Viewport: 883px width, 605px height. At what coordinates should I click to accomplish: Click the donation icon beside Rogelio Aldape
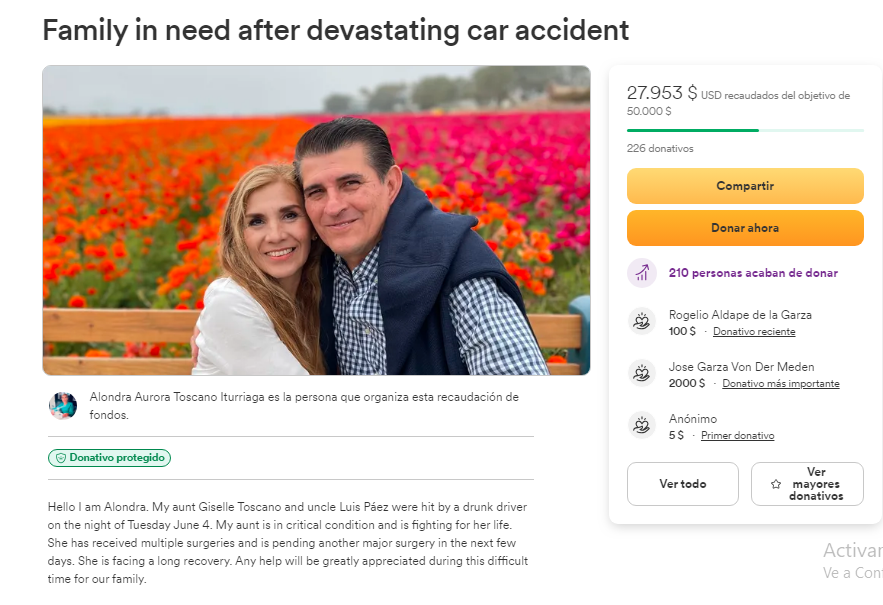641,321
